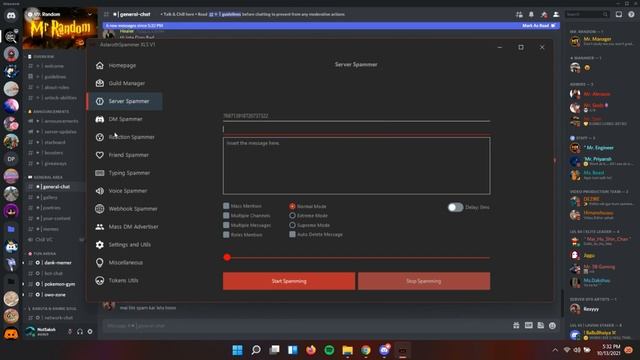640x360 pixels.
Task: Collapse the ANNOUNCEMENTS channel category
Action: tap(51, 111)
